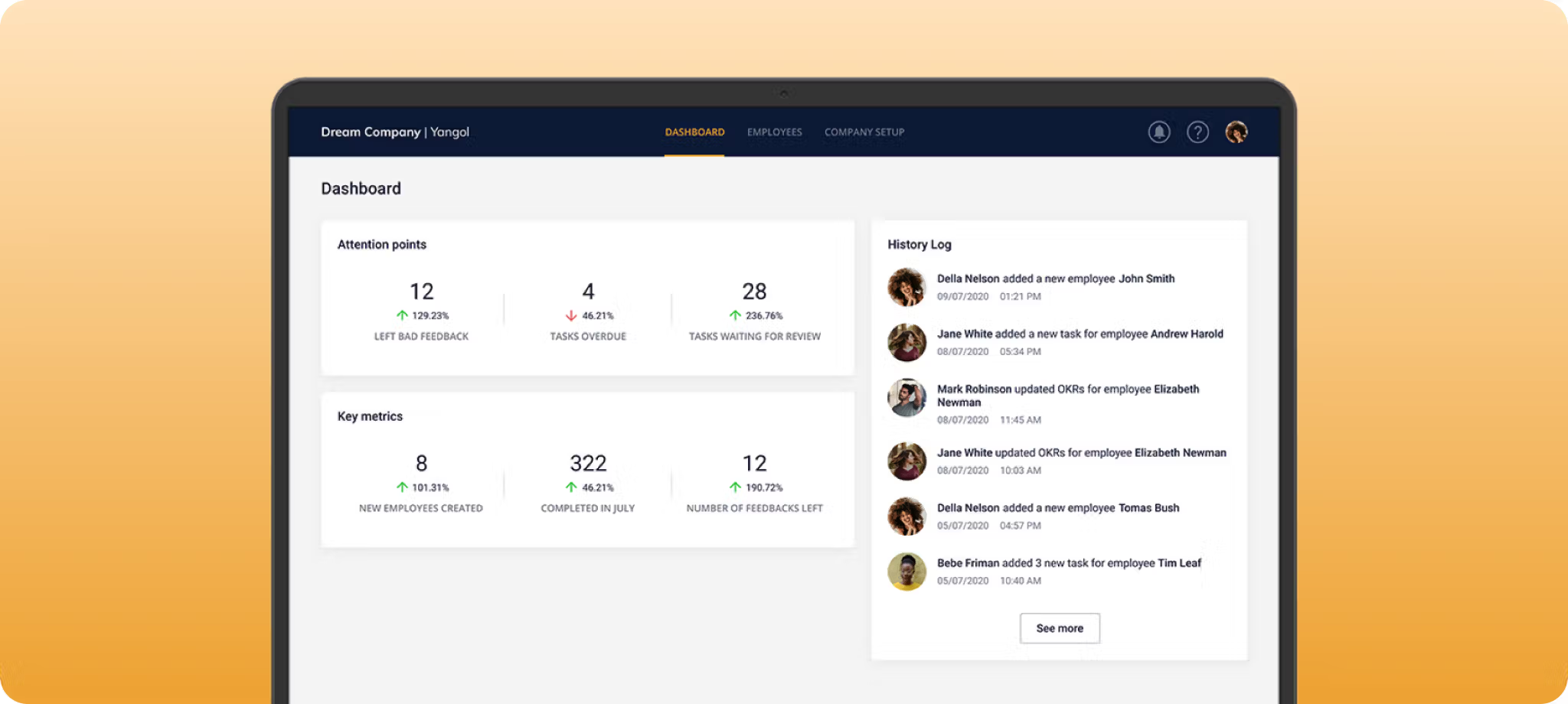Click the timestamp 05/07/2020 04:57 PM
Image resolution: width=1568 pixels, height=704 pixels.
pyautogui.click(x=989, y=526)
